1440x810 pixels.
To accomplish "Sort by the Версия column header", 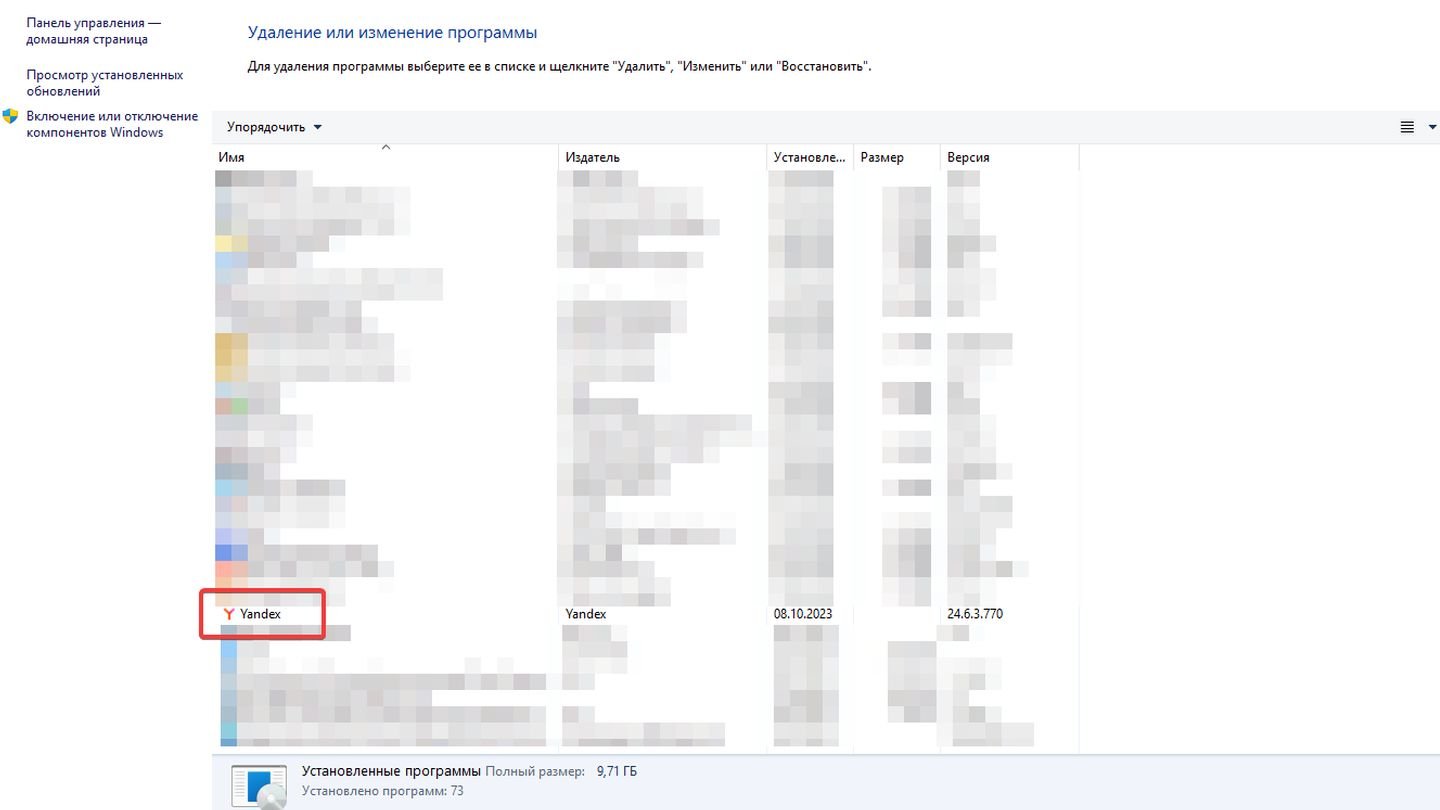I will [1009, 158].
